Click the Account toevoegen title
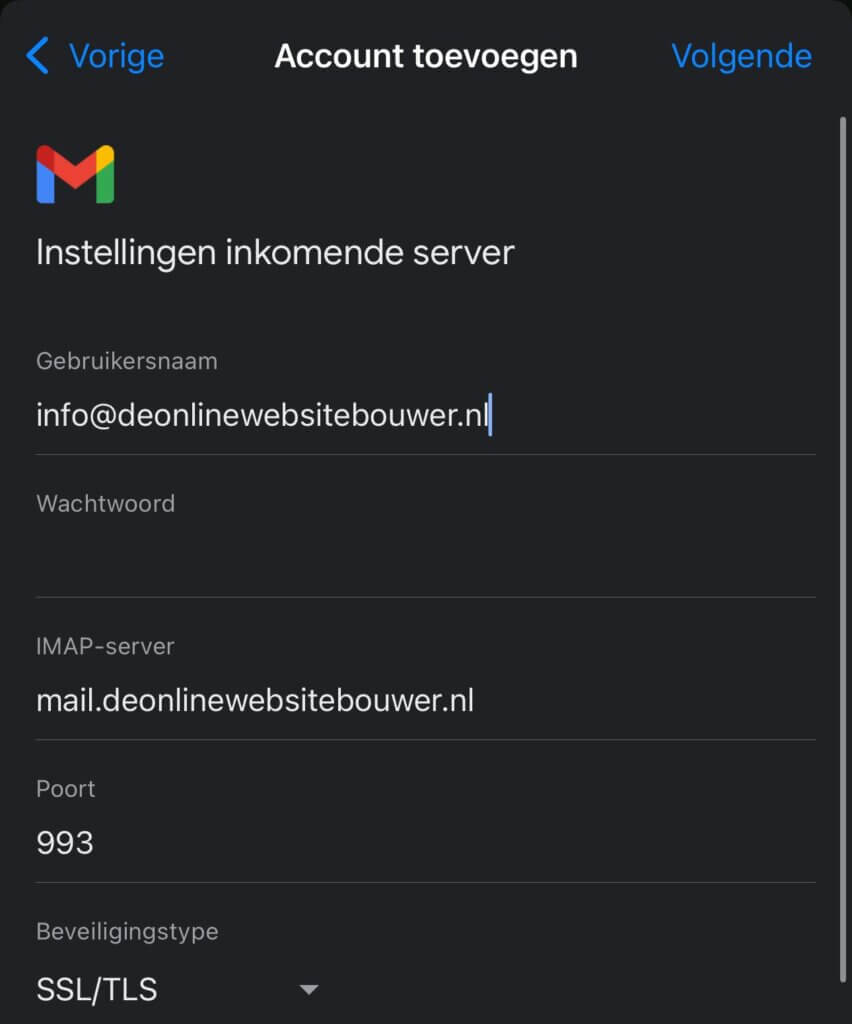Image resolution: width=852 pixels, height=1024 pixels. pyautogui.click(x=426, y=56)
